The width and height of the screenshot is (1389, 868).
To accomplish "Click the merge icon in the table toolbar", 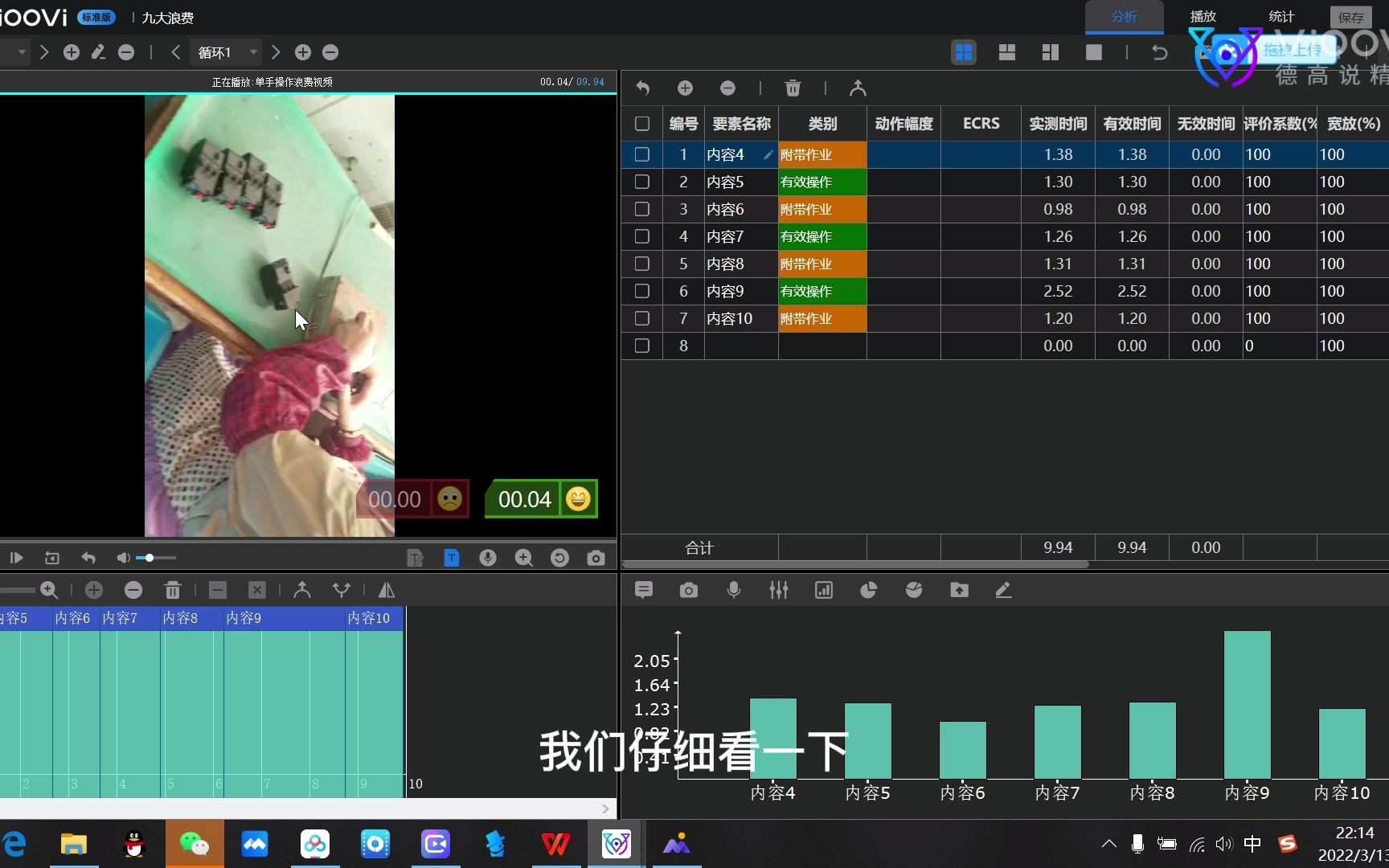I will 858,88.
